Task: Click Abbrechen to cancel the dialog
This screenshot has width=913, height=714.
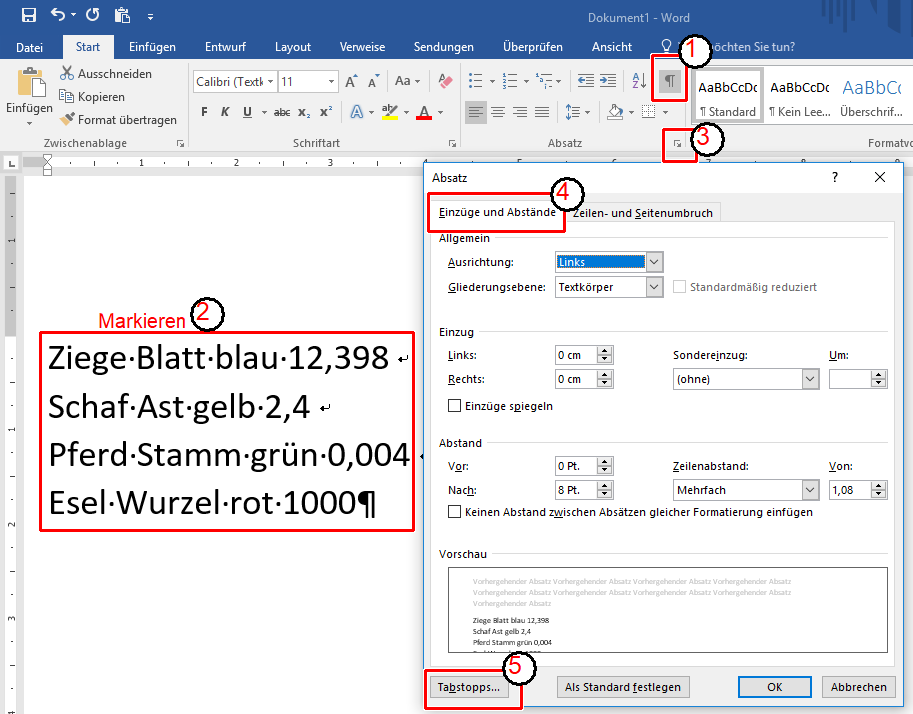Action: (x=859, y=687)
